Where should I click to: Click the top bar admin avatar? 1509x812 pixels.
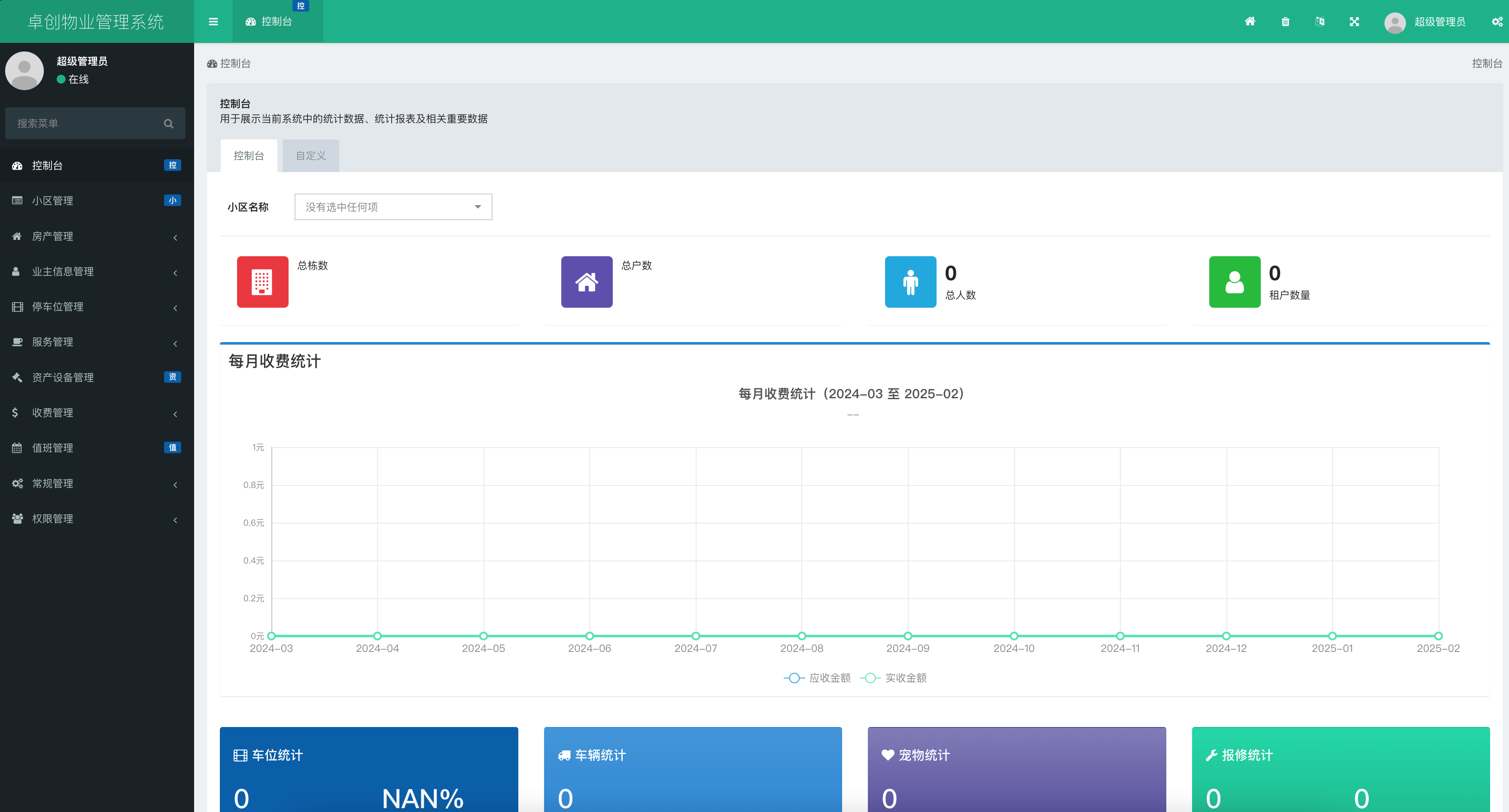click(x=1395, y=22)
